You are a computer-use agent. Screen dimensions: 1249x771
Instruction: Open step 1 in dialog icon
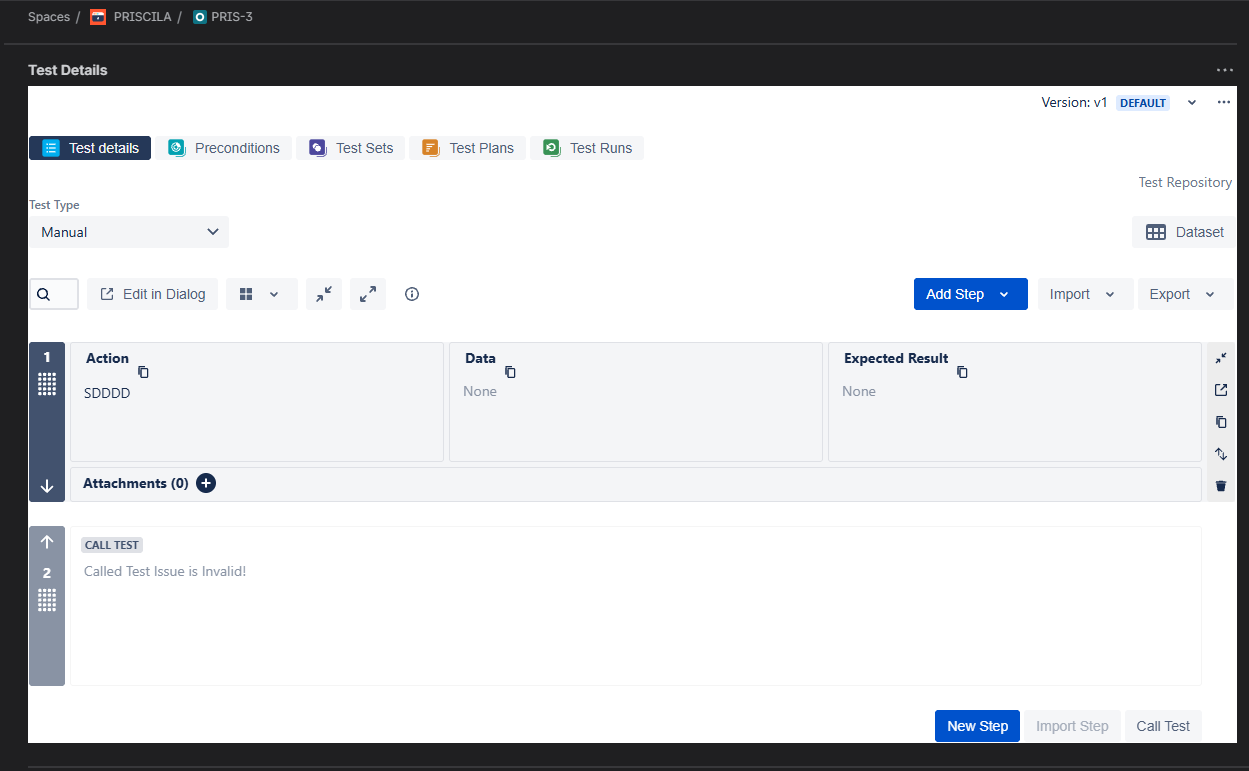tap(1221, 390)
